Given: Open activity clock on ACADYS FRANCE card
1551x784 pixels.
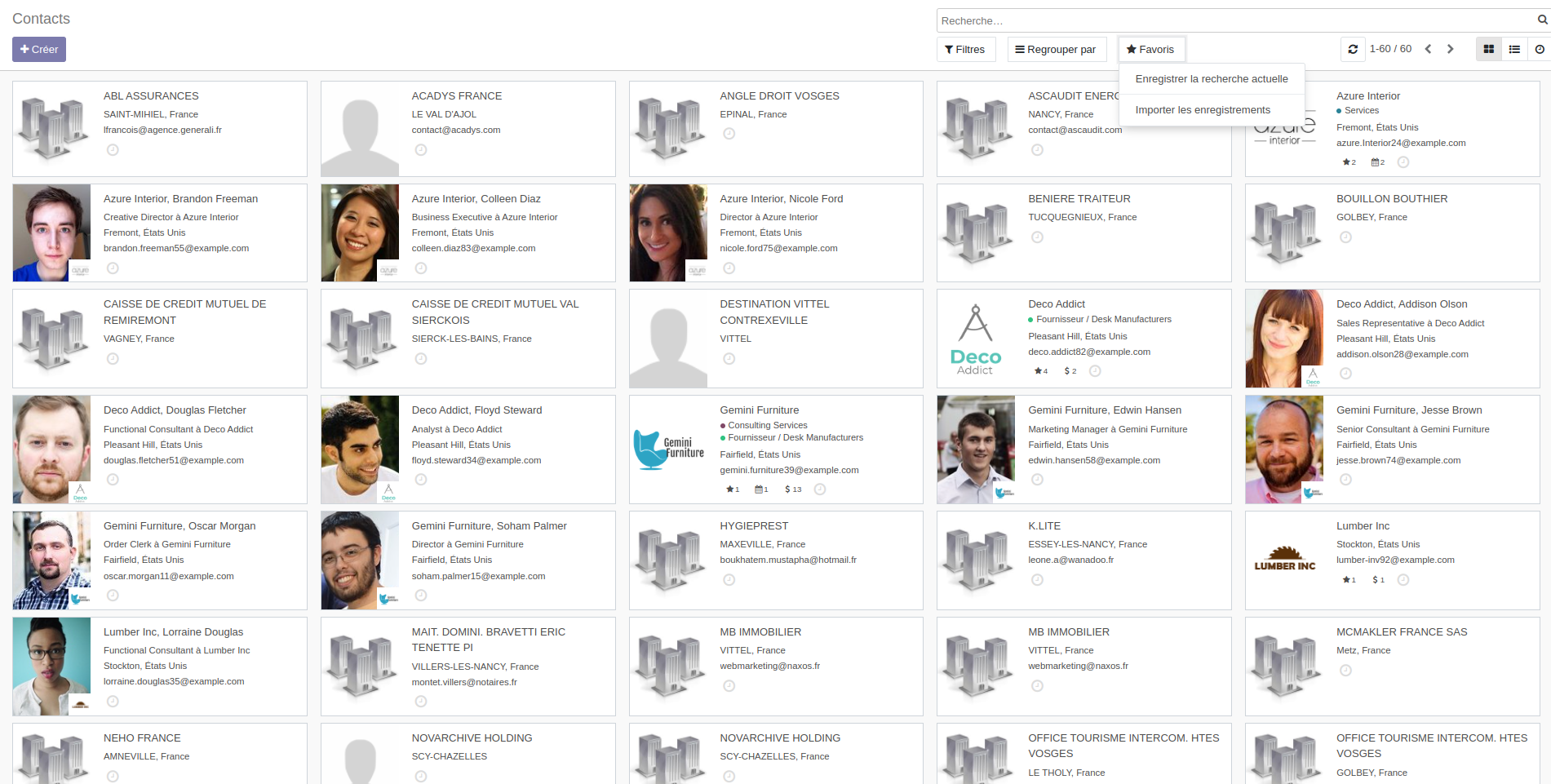Looking at the screenshot, I should pos(421,150).
